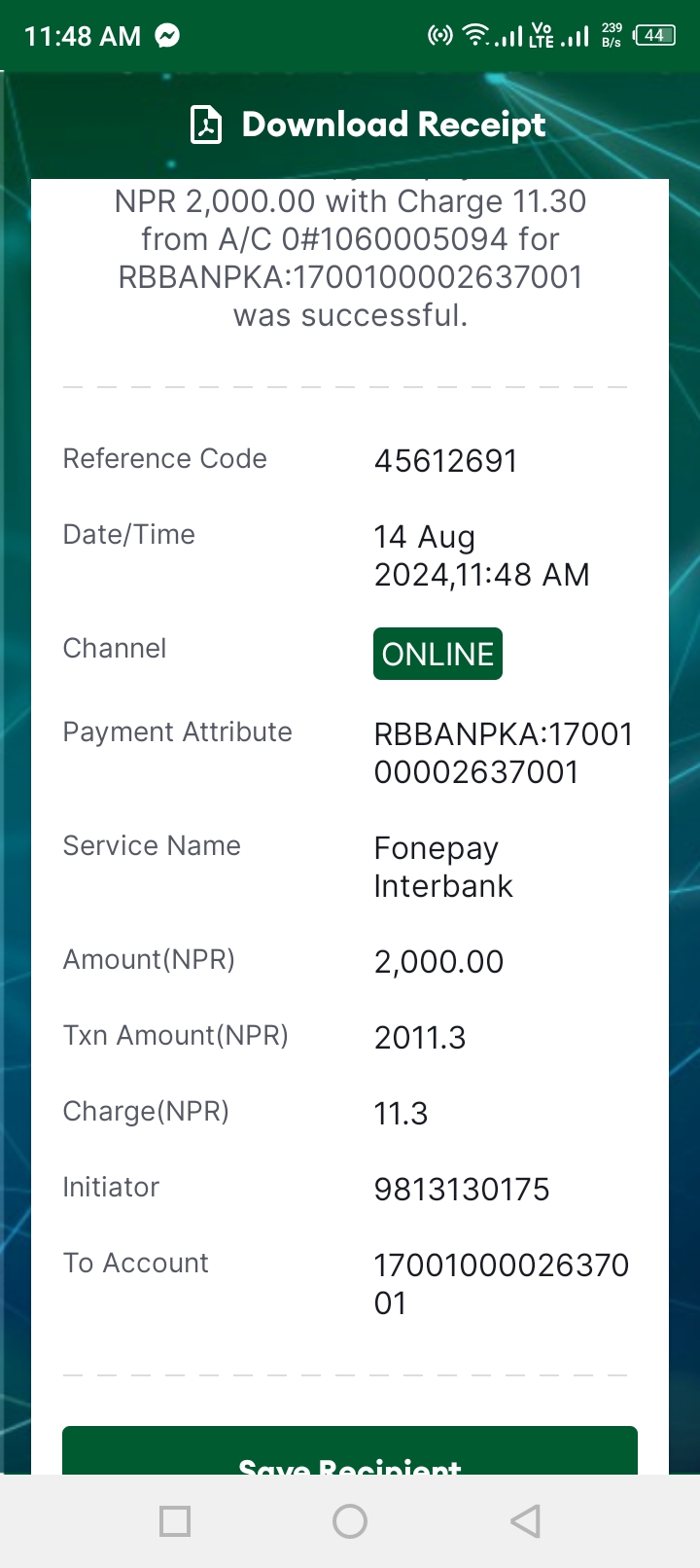Tap the Txn Amount value 2011.3
Viewport: 700px width, 1568px height.
[420, 1037]
